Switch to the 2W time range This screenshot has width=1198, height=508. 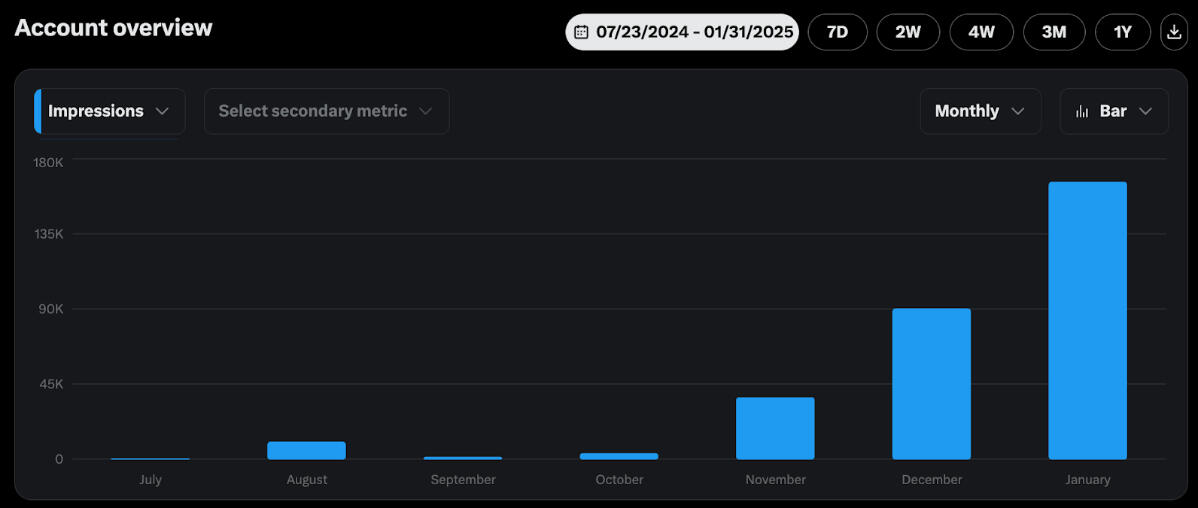pos(908,32)
